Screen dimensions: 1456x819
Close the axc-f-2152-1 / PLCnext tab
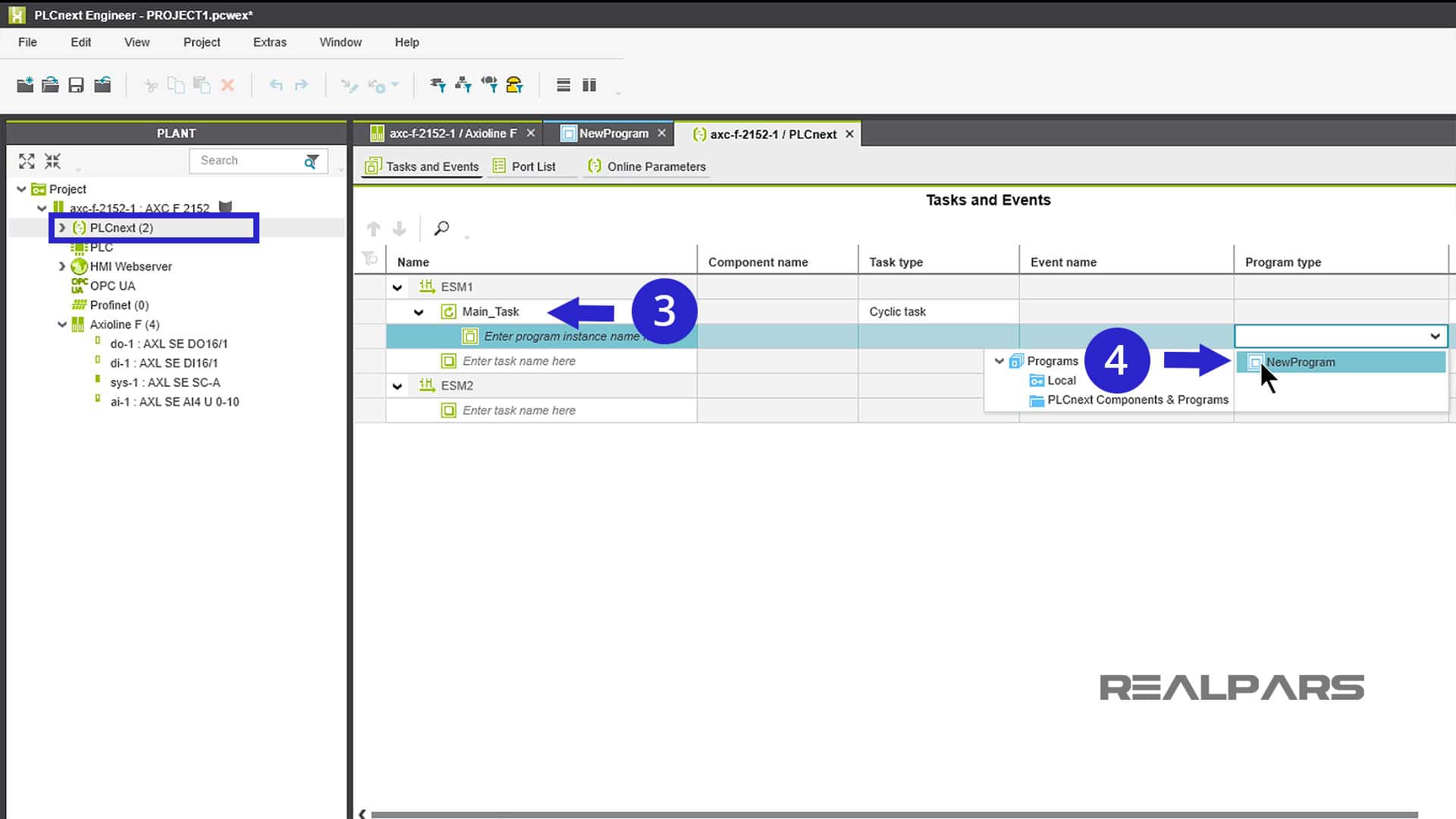point(849,134)
